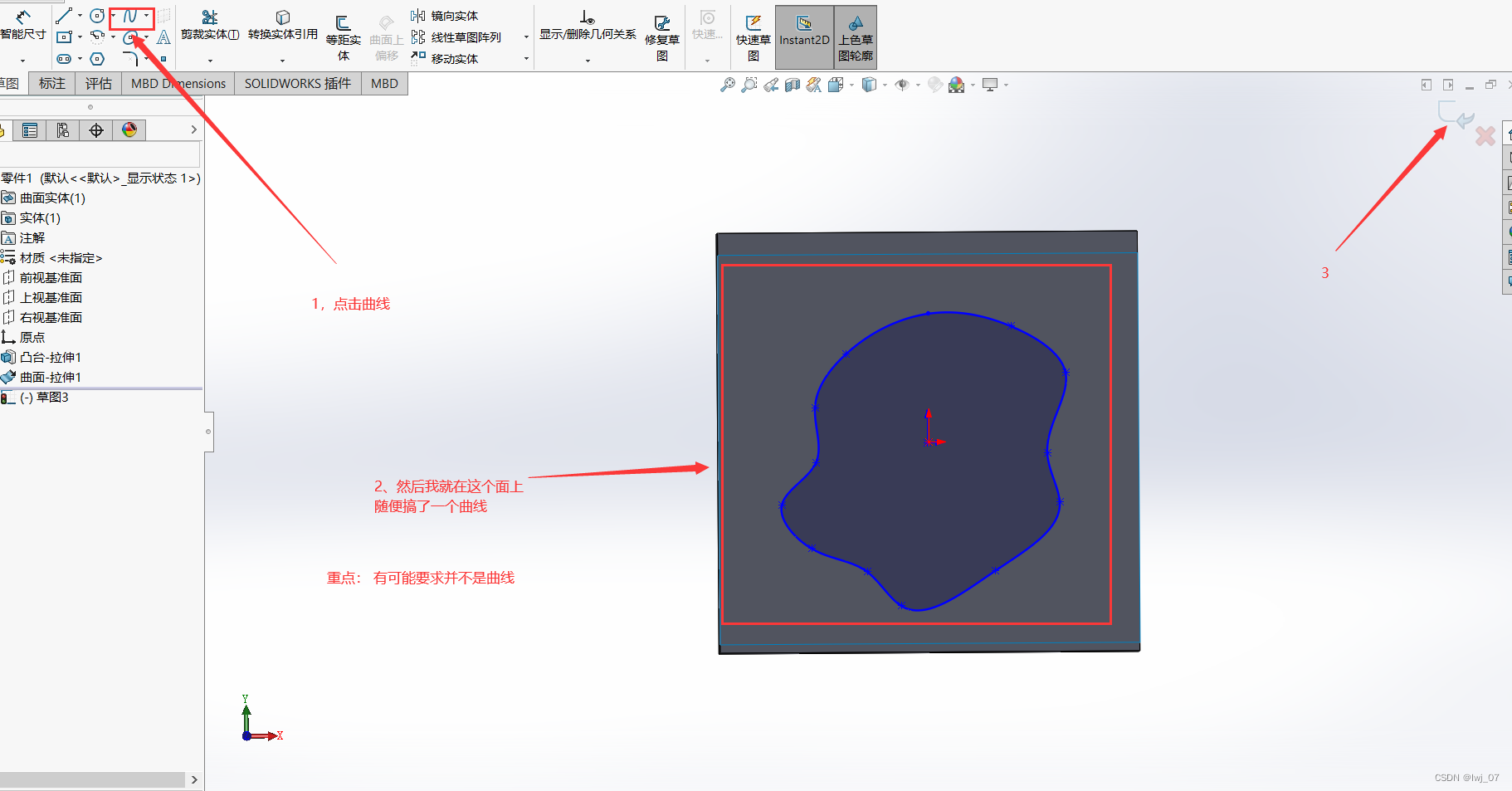Image resolution: width=1512 pixels, height=791 pixels.
Task: Open Apply Scene icon
Action: coord(957,85)
